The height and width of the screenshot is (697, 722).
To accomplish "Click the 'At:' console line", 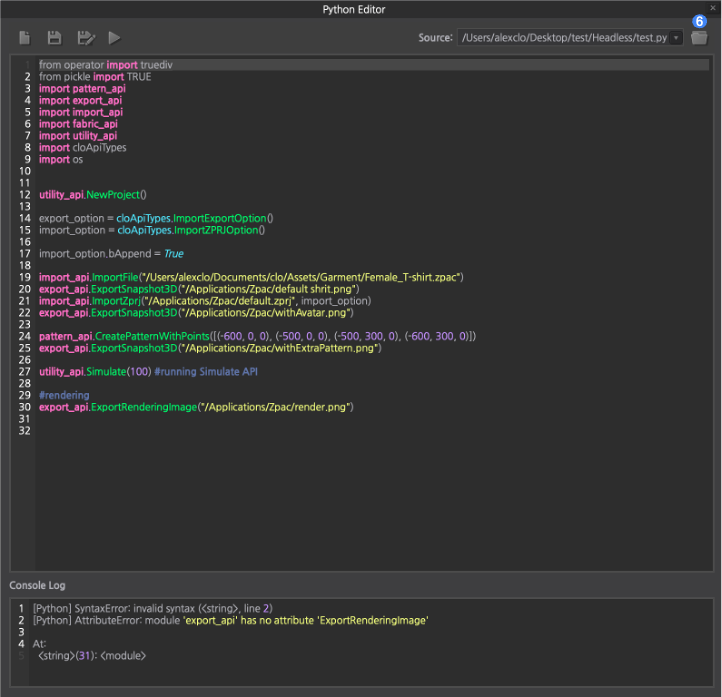I will [39, 644].
